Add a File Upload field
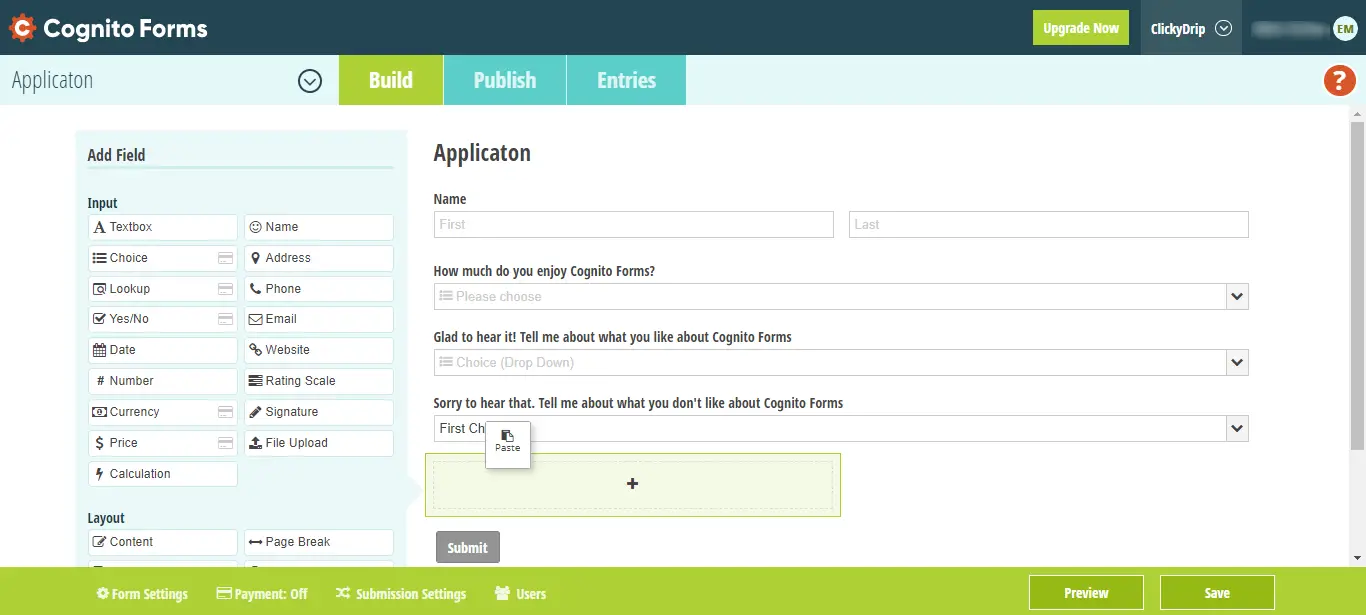1366x615 pixels. (x=319, y=443)
